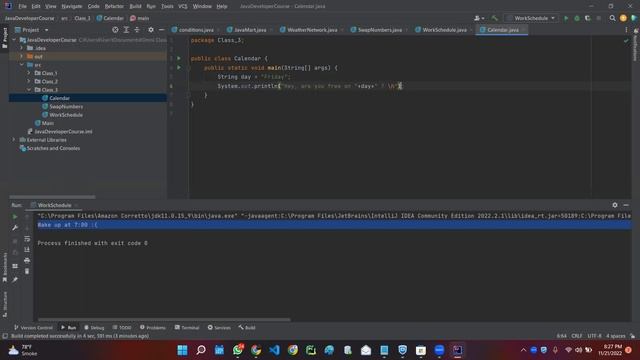Viewport: 640px width, 360px height.
Task: Click Expand All icon in Project panel
Action: point(126,30)
